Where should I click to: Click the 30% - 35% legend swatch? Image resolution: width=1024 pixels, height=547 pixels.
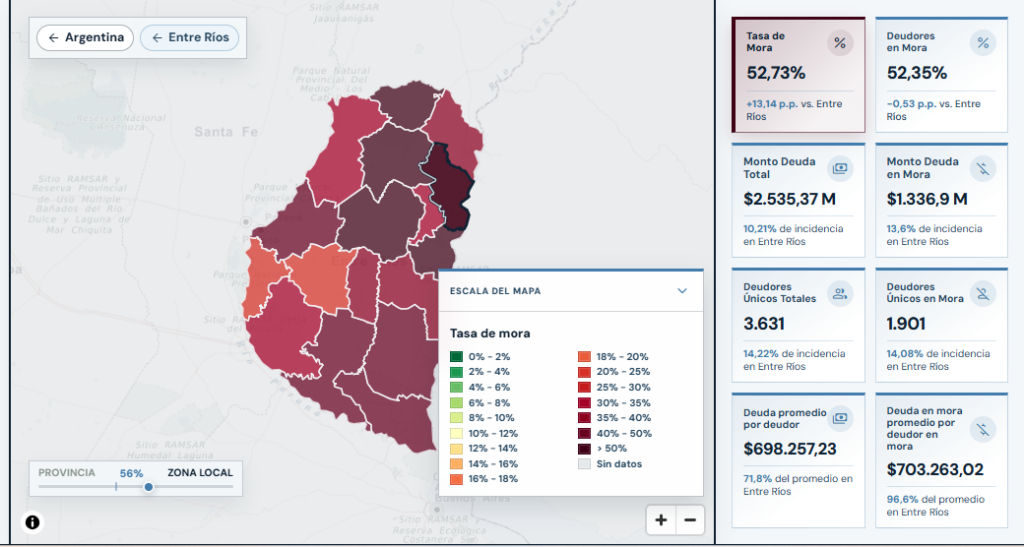click(x=584, y=403)
